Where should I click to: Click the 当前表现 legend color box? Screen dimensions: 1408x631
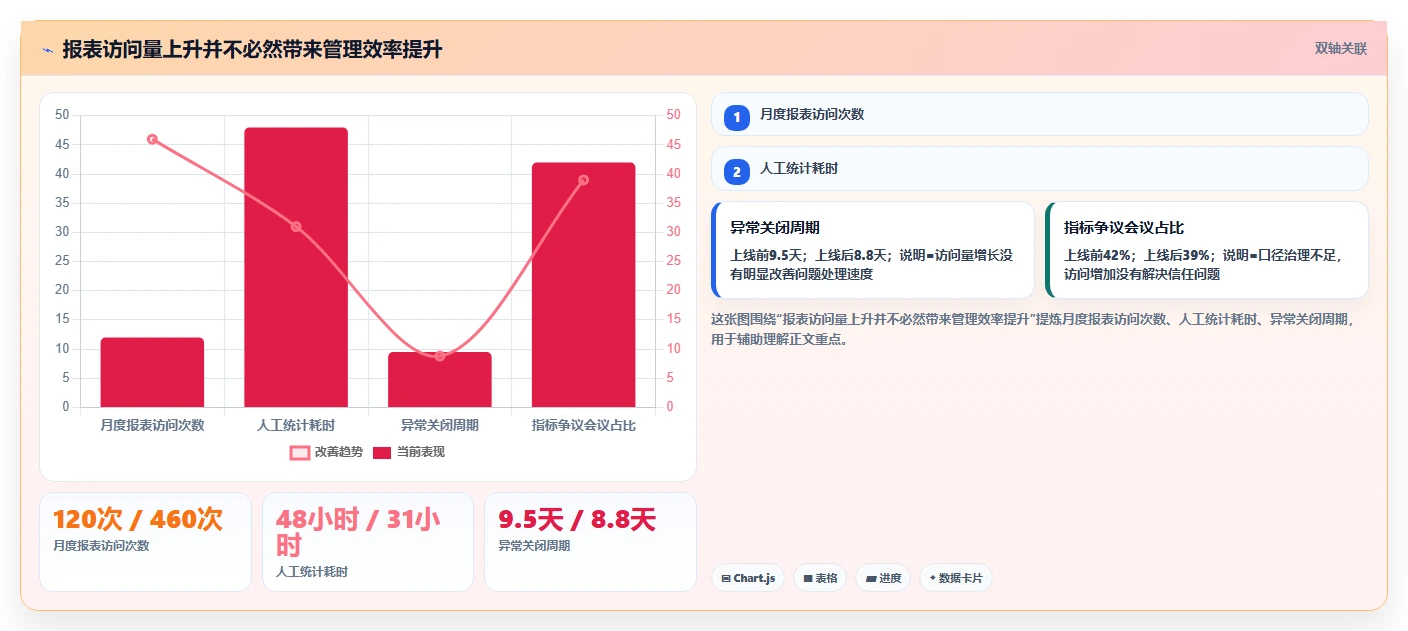(382, 452)
